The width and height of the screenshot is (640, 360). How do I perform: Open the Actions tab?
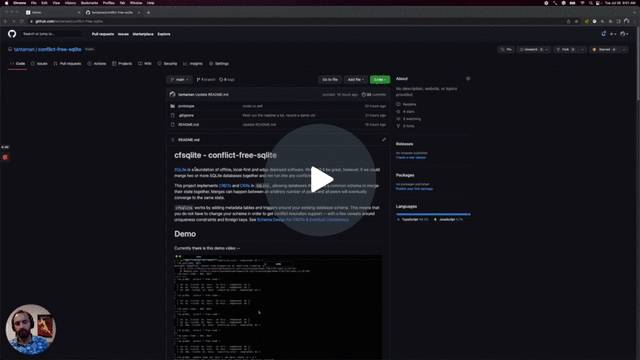click(97, 64)
